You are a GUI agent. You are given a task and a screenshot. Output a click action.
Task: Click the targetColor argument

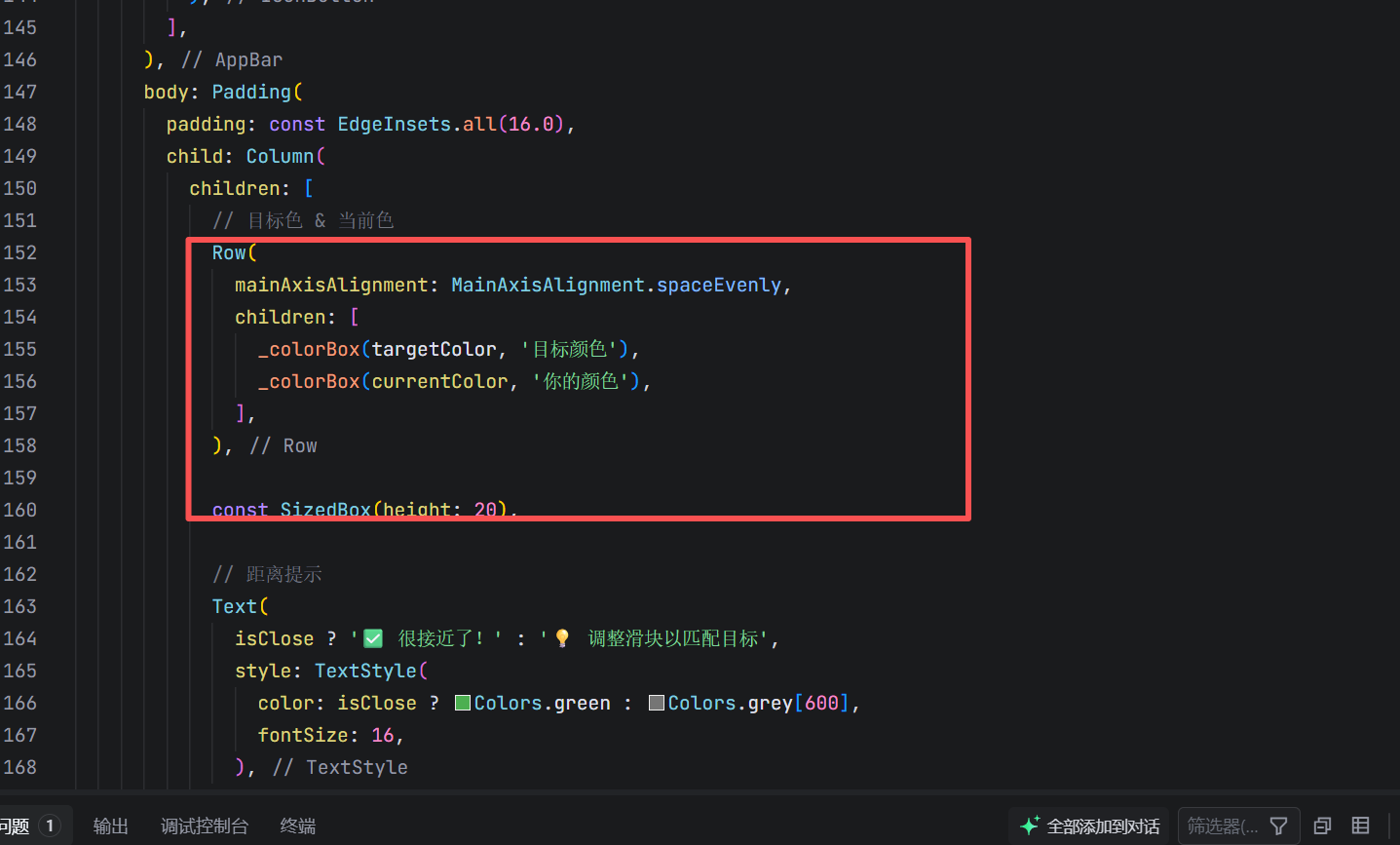434,349
